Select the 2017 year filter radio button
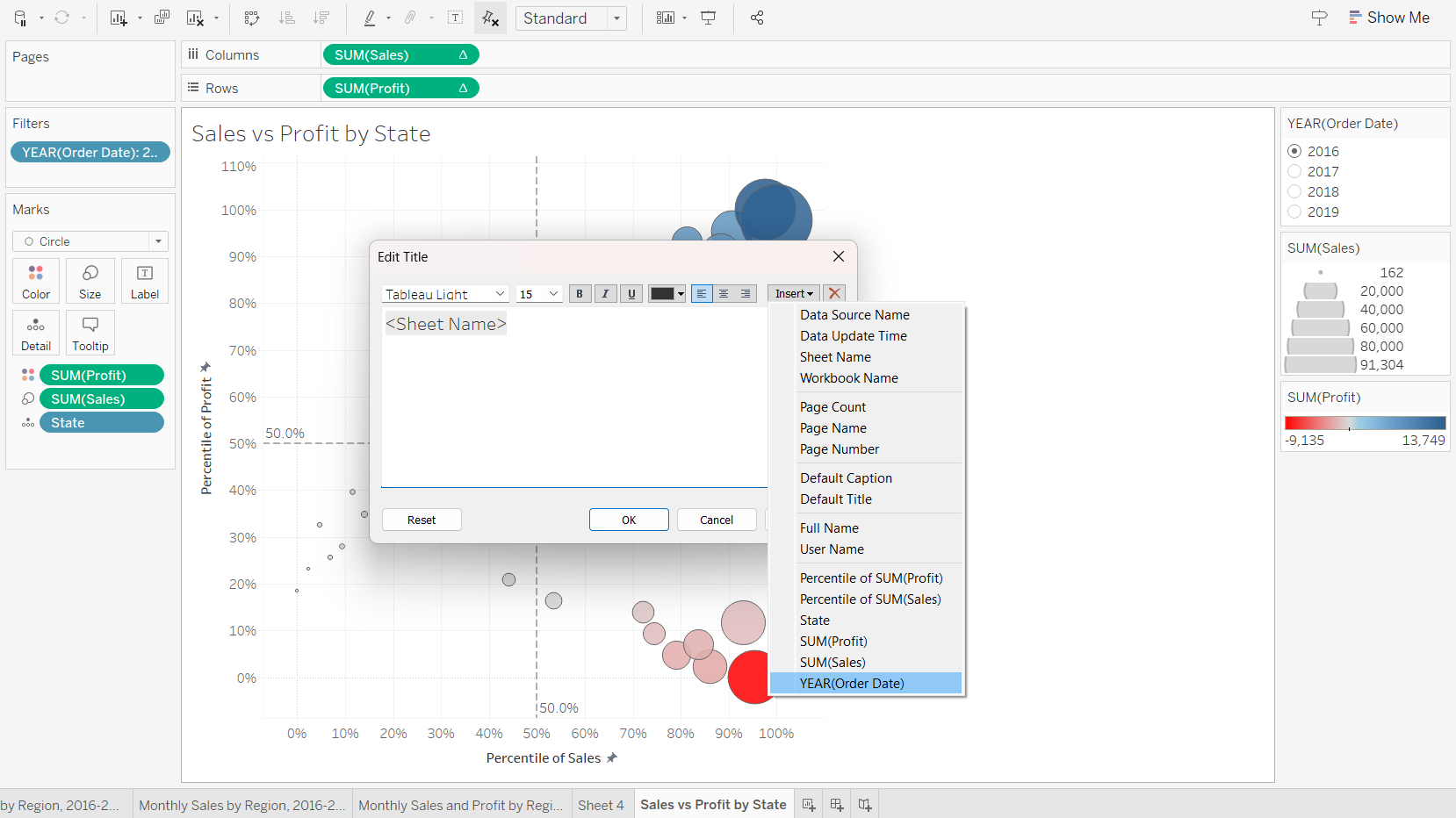Viewport: 1456px width, 818px height. pos(1294,172)
